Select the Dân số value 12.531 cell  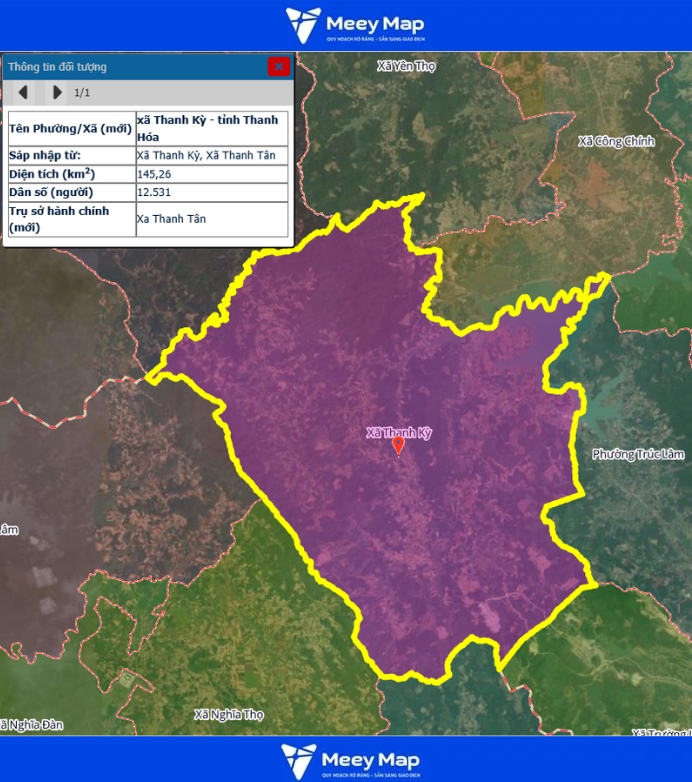pyautogui.click(x=212, y=192)
